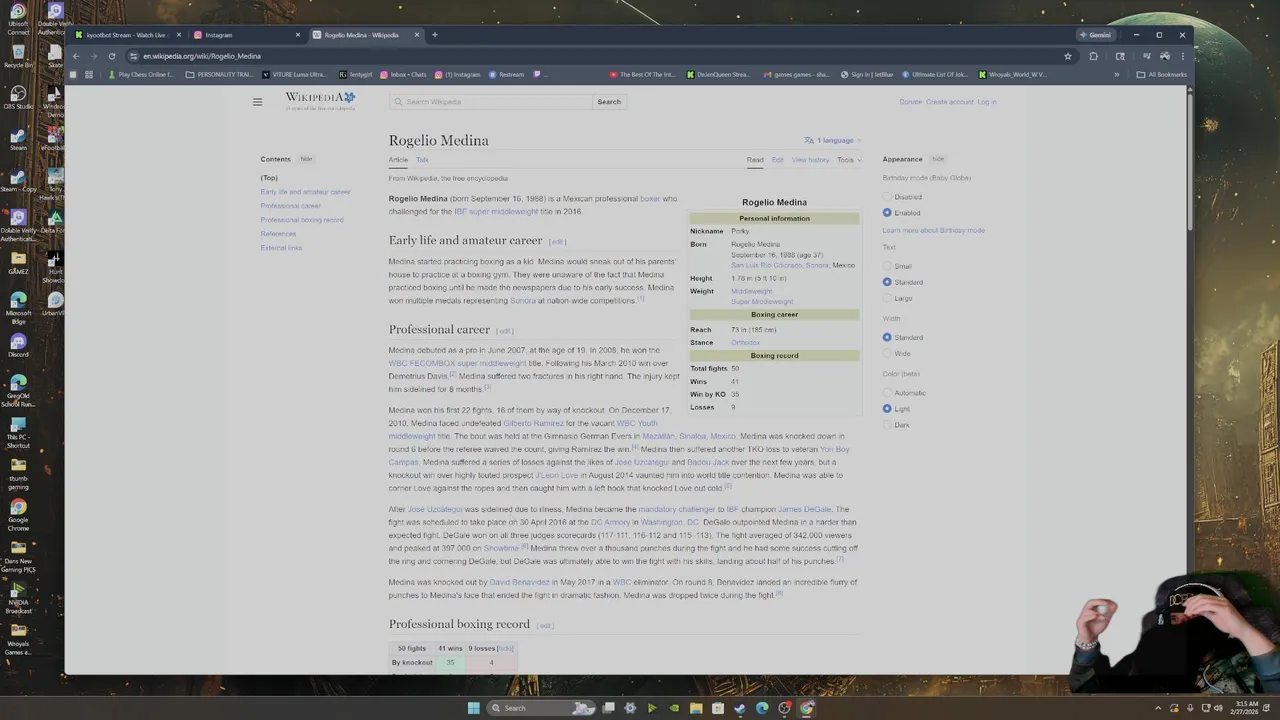Open File Explorer in taskbar
Viewport: 1280px width, 720px height.
click(696, 708)
